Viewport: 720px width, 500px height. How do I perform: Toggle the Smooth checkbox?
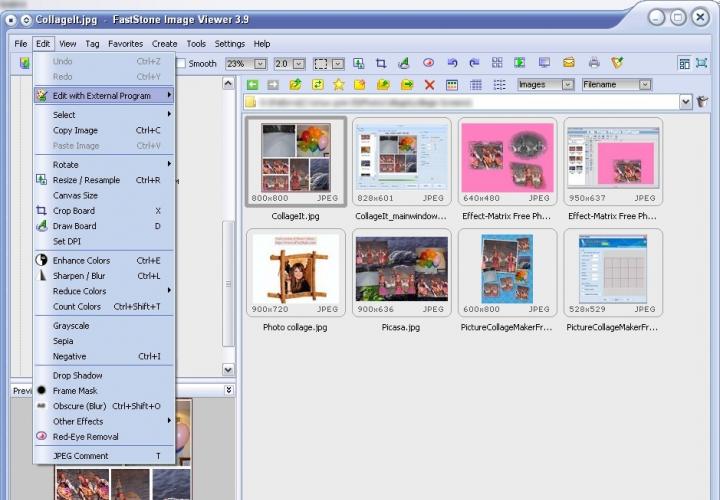(181, 64)
